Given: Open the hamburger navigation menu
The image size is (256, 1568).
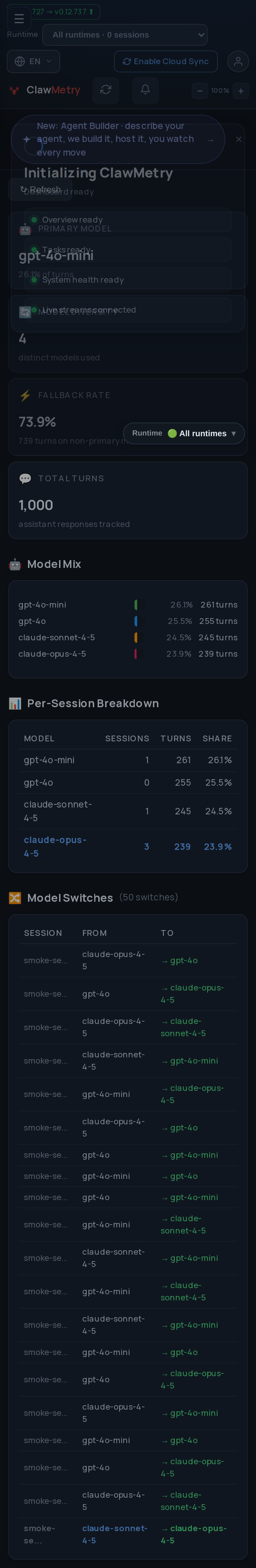Looking at the screenshot, I should point(19,19).
